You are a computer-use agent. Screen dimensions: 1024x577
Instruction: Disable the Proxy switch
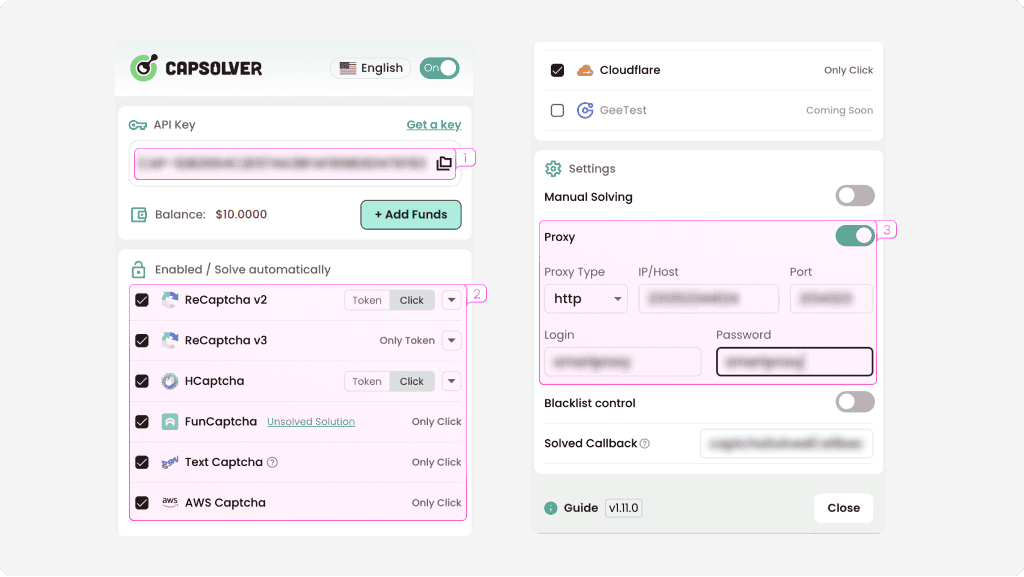tap(854, 237)
